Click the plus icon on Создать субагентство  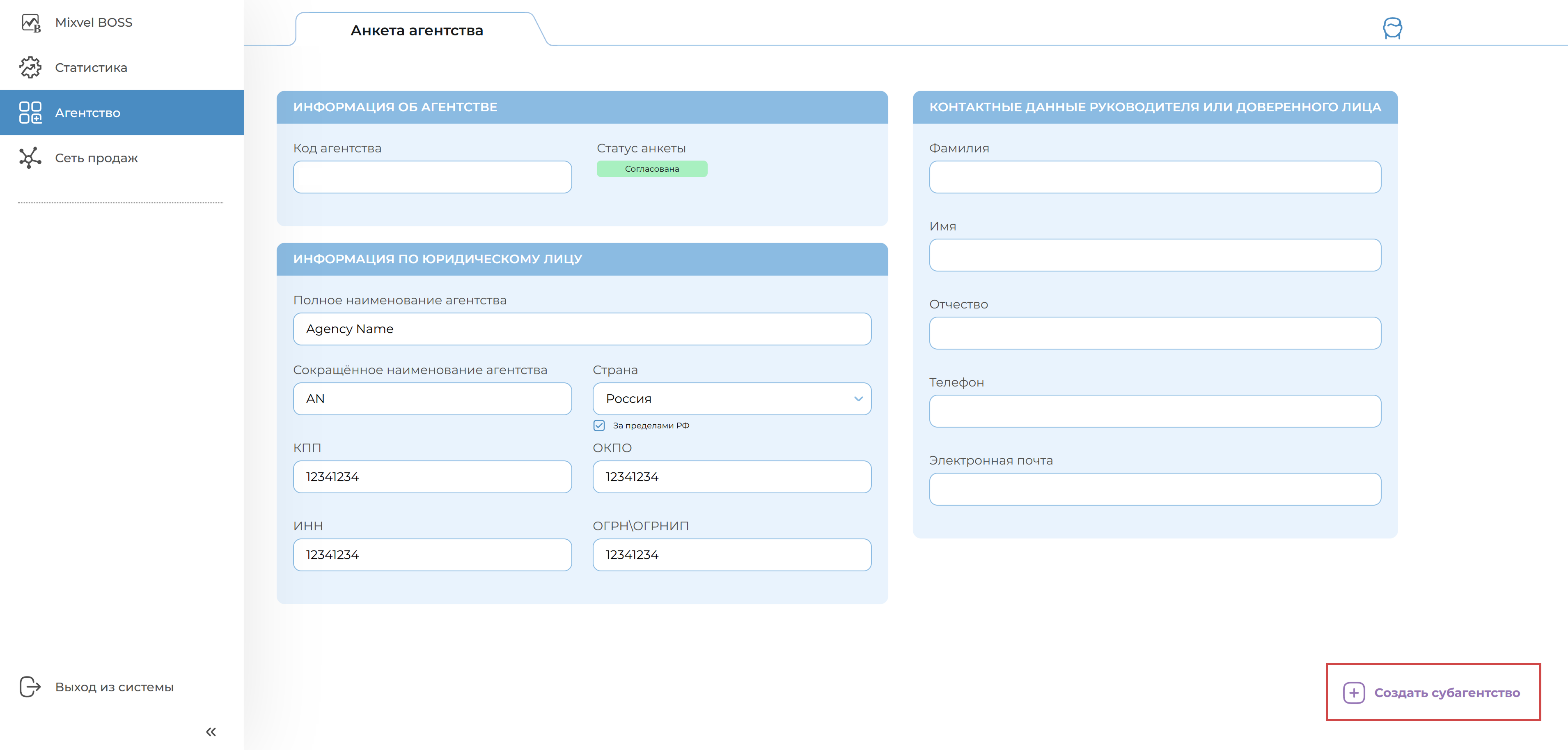point(1354,693)
